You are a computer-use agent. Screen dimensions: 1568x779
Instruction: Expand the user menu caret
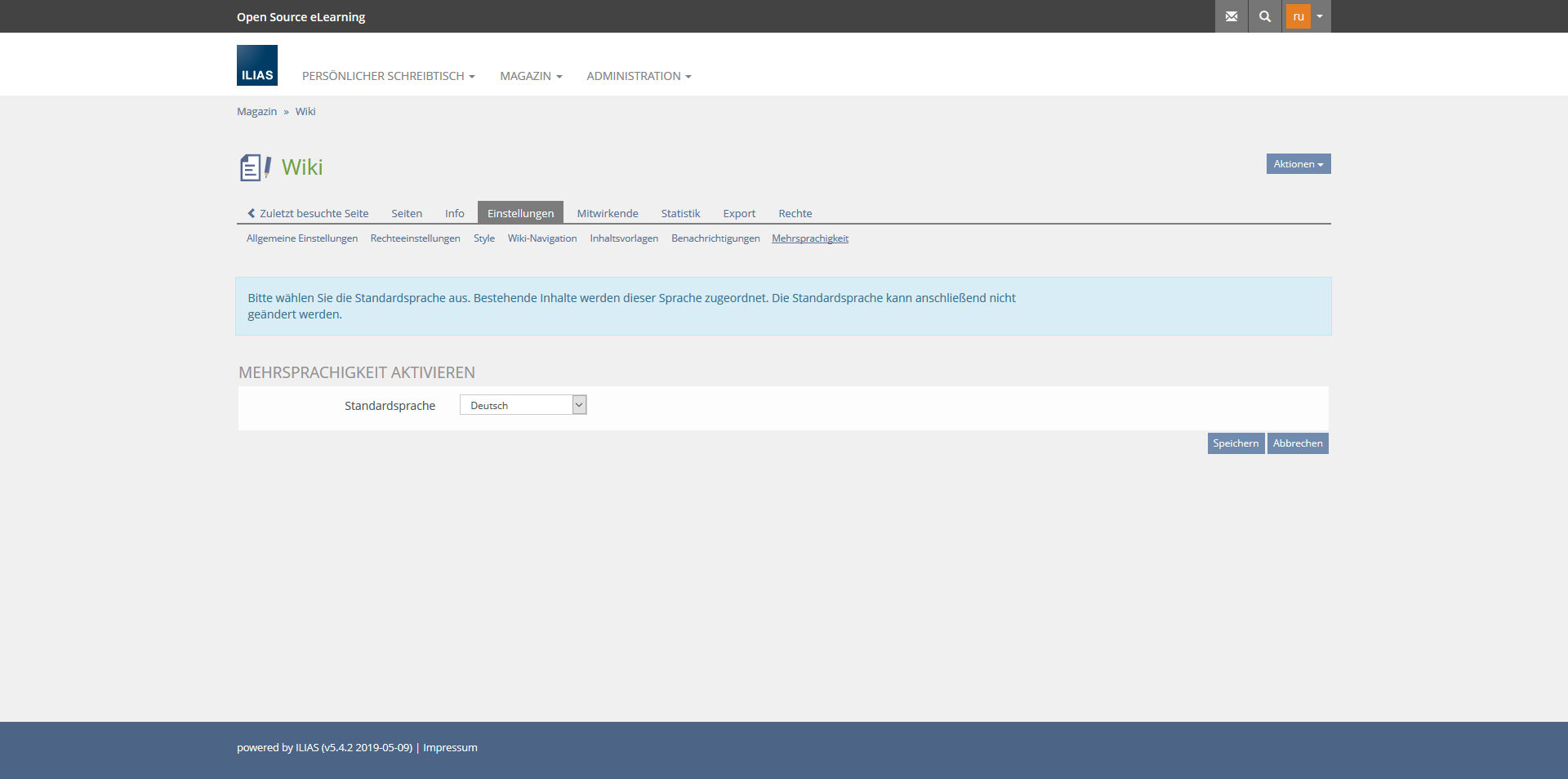[1320, 16]
